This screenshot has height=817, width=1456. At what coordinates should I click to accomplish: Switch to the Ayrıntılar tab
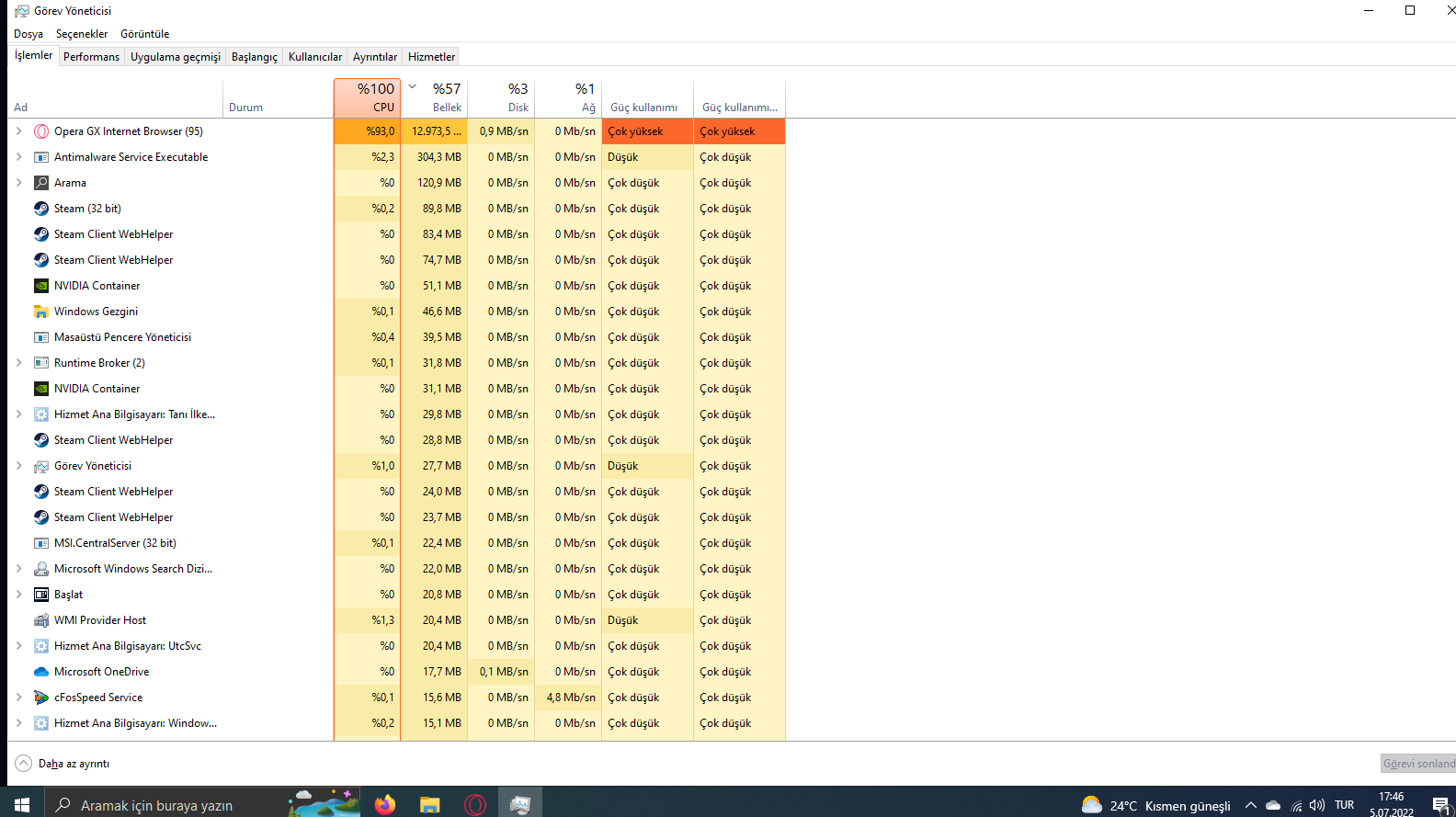[375, 57]
